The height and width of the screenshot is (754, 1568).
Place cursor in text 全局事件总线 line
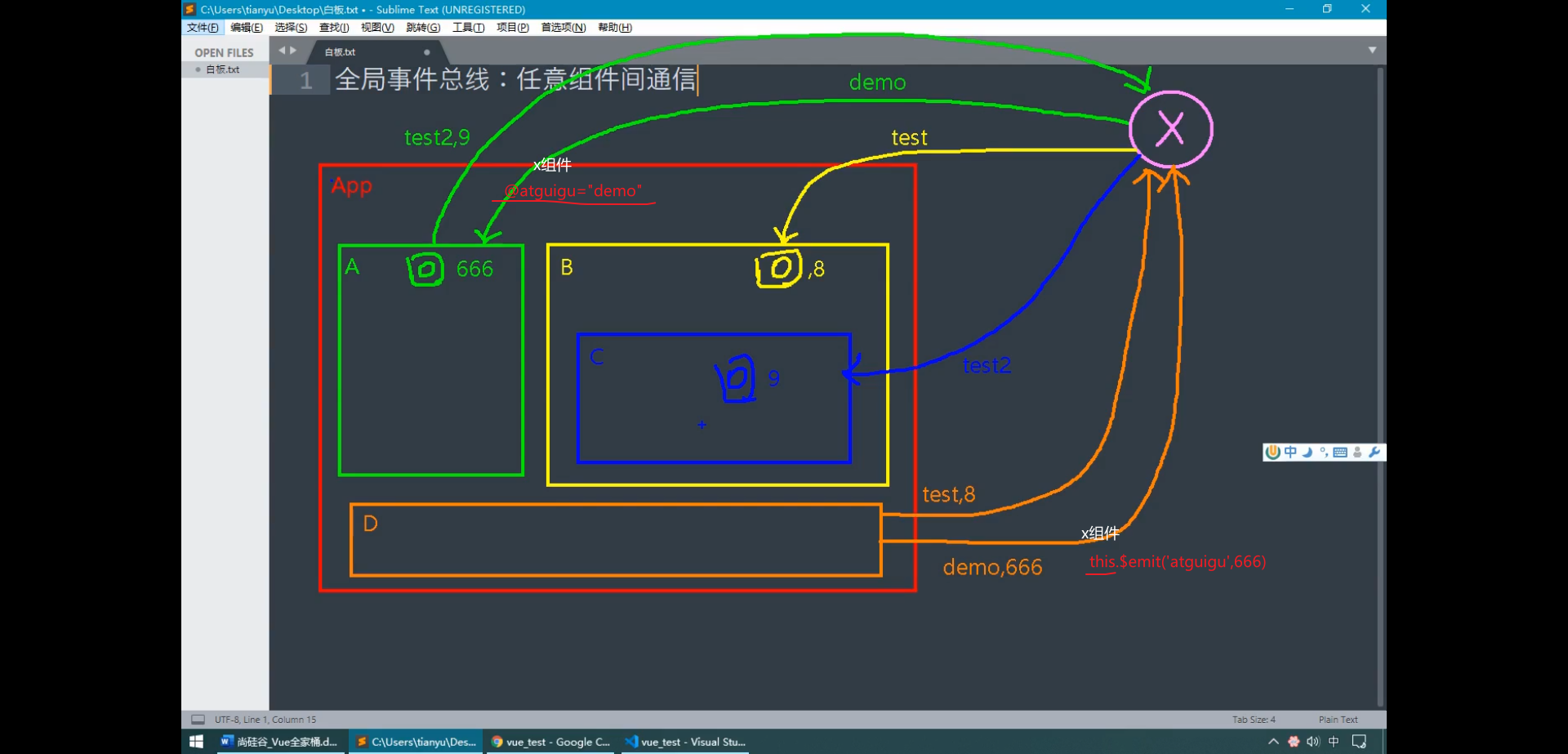tap(515, 79)
